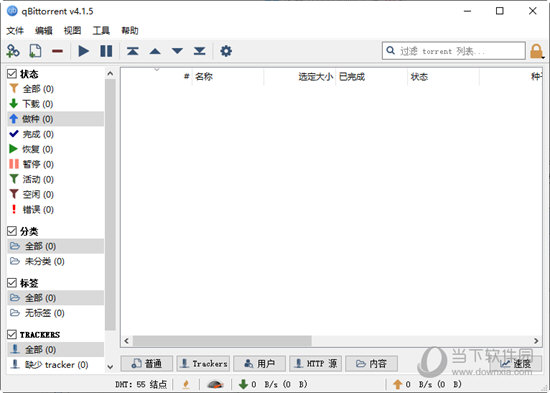The width and height of the screenshot is (550, 393).
Task: Toggle alternative speed limits speedometer icon
Action: 215,384
